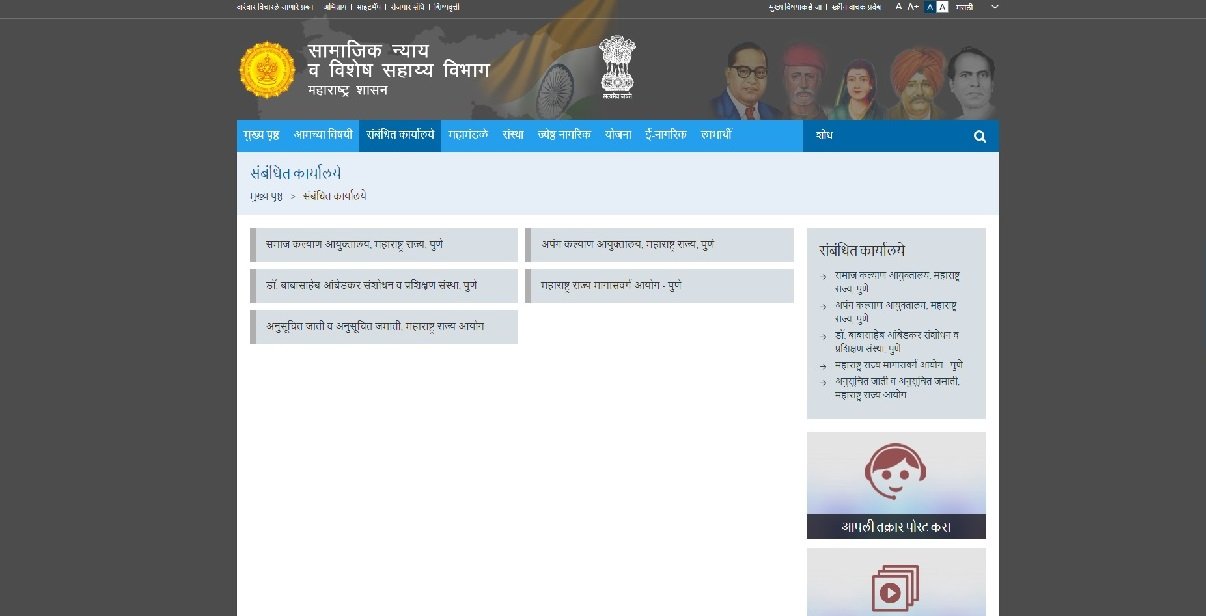Open the headset complaint post banner
This screenshot has height=616, width=1206.
896,485
